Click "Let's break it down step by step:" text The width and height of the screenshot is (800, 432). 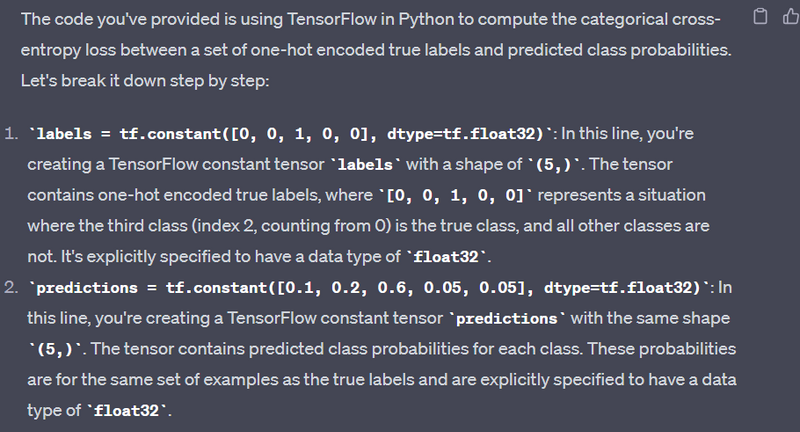(145, 80)
